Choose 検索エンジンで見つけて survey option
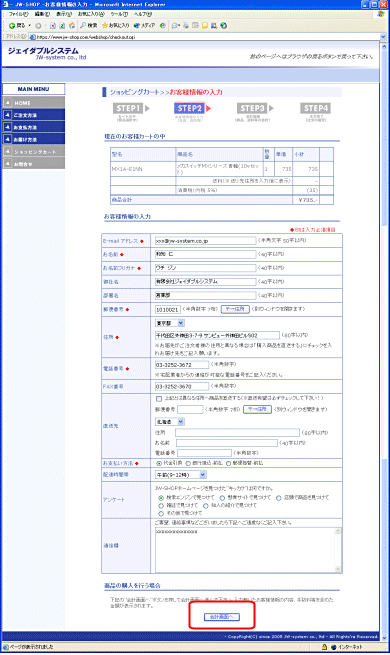The image size is (390, 655). pos(161,498)
